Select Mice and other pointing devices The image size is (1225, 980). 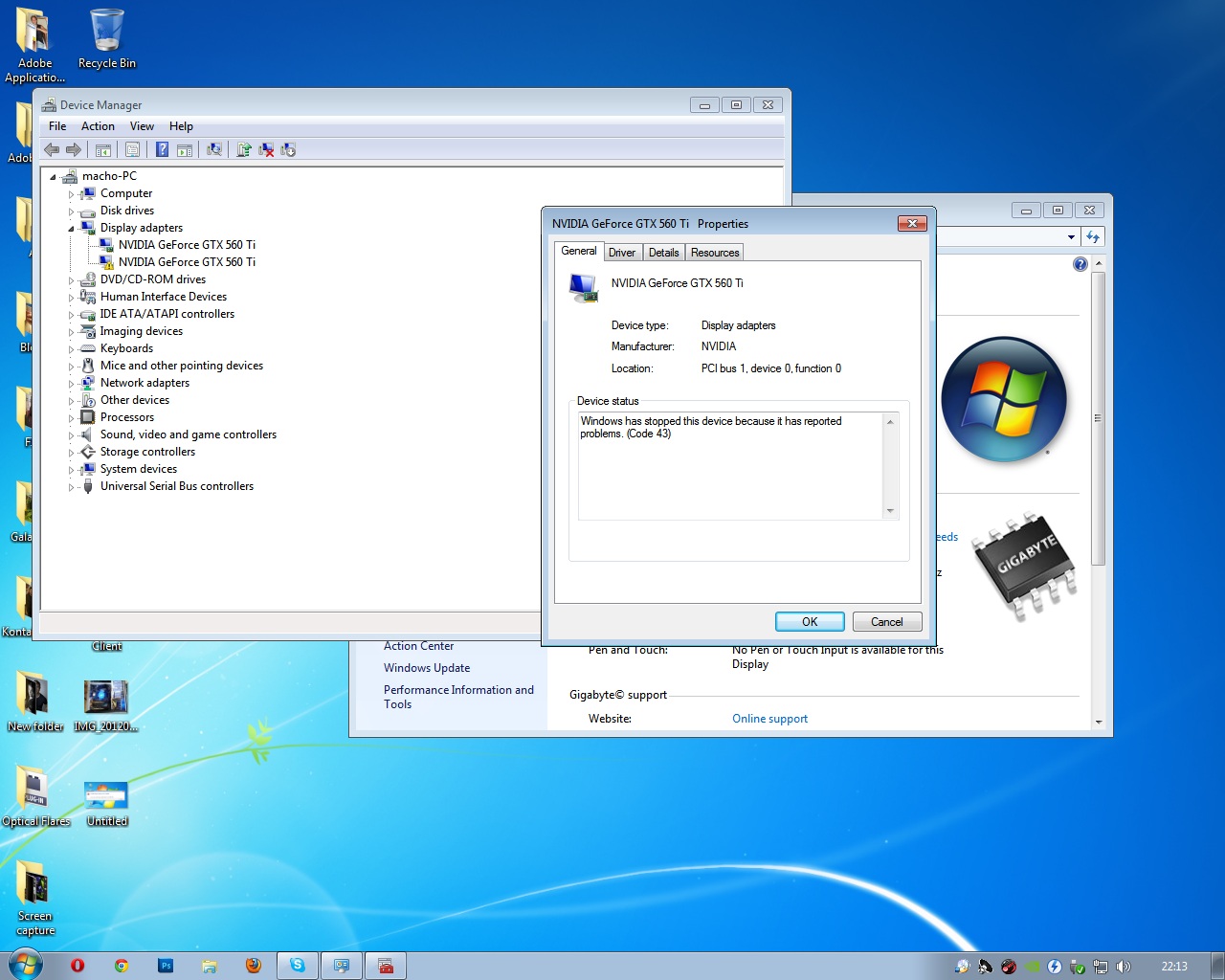tap(182, 366)
